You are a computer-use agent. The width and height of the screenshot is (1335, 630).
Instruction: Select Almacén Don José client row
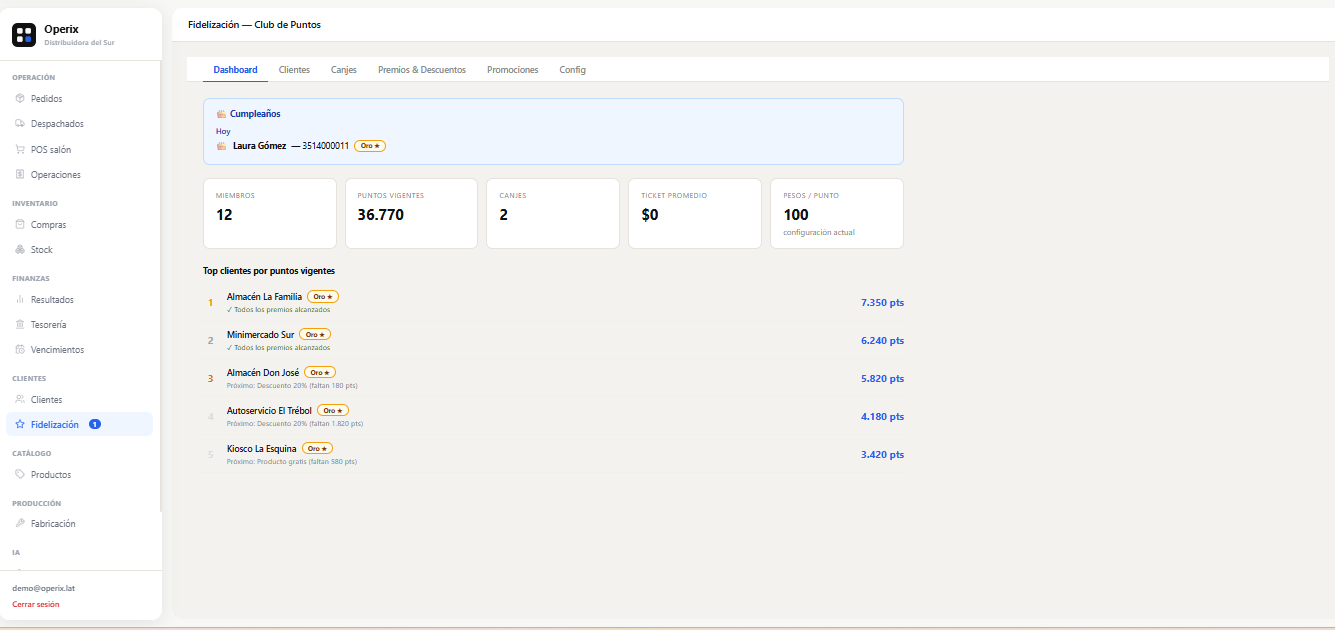(554, 378)
